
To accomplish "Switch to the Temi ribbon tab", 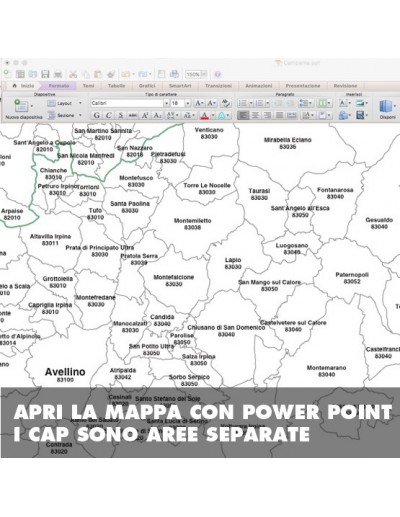I will 88,86.
